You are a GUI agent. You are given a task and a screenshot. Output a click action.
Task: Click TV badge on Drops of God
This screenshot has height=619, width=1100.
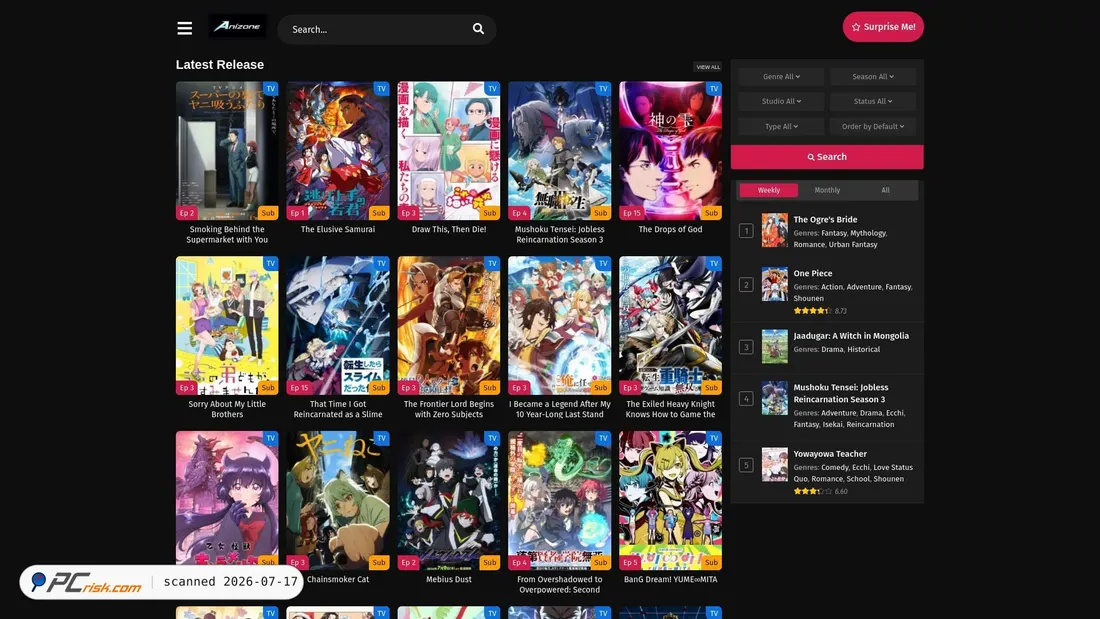click(713, 88)
